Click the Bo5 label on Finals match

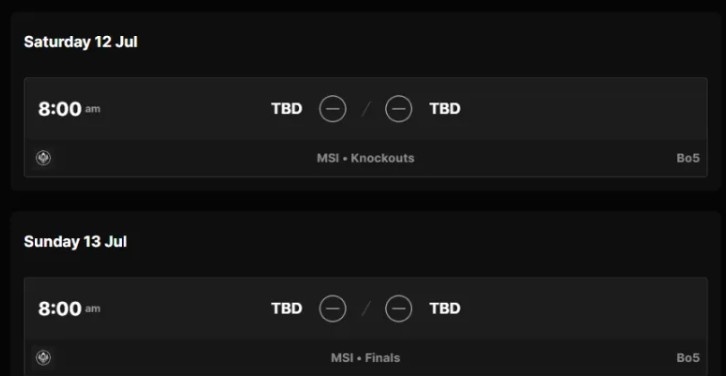(x=688, y=358)
